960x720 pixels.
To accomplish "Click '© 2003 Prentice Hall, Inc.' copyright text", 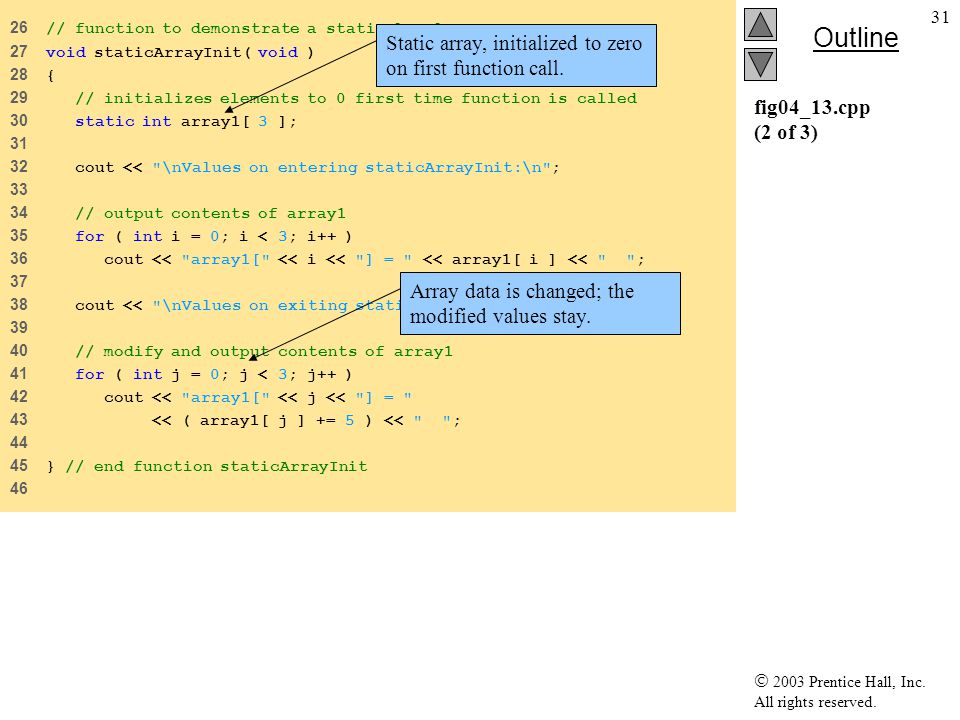I will tap(839, 681).
